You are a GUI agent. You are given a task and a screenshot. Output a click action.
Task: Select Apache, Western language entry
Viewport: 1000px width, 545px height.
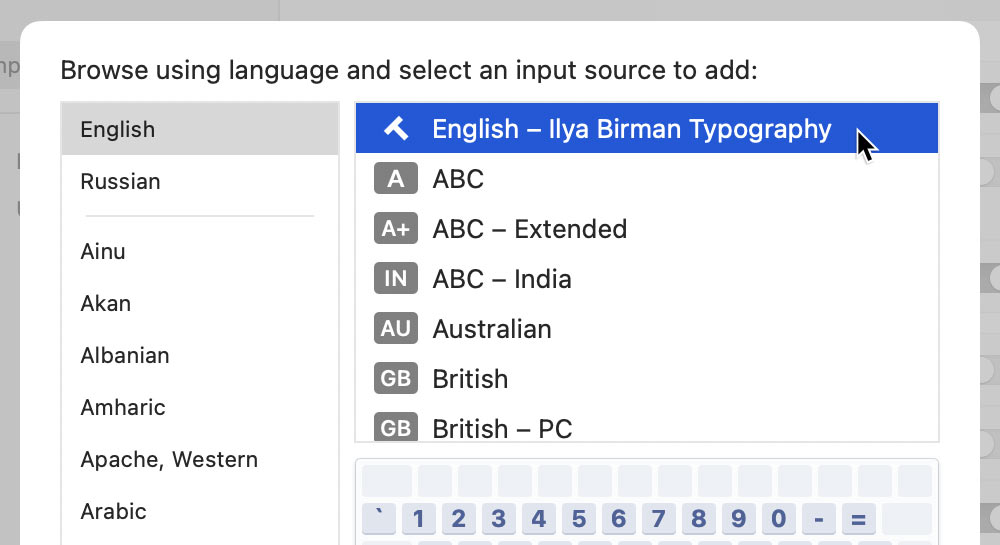tap(169, 459)
